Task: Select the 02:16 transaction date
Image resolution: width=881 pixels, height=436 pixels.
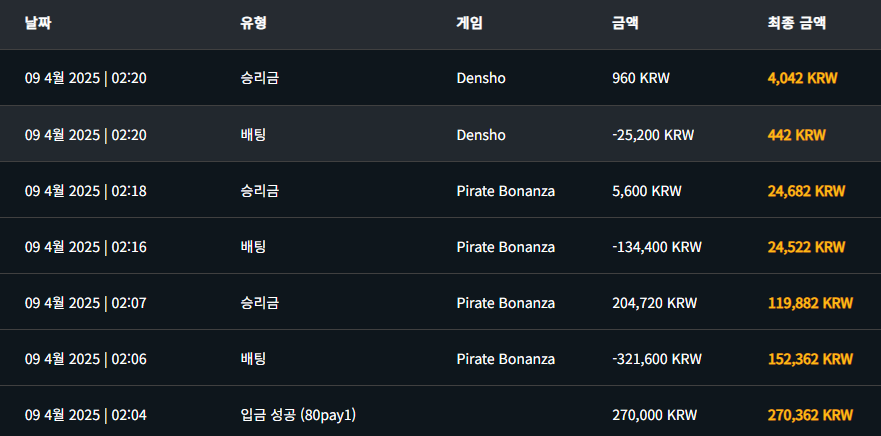Action: pos(86,247)
